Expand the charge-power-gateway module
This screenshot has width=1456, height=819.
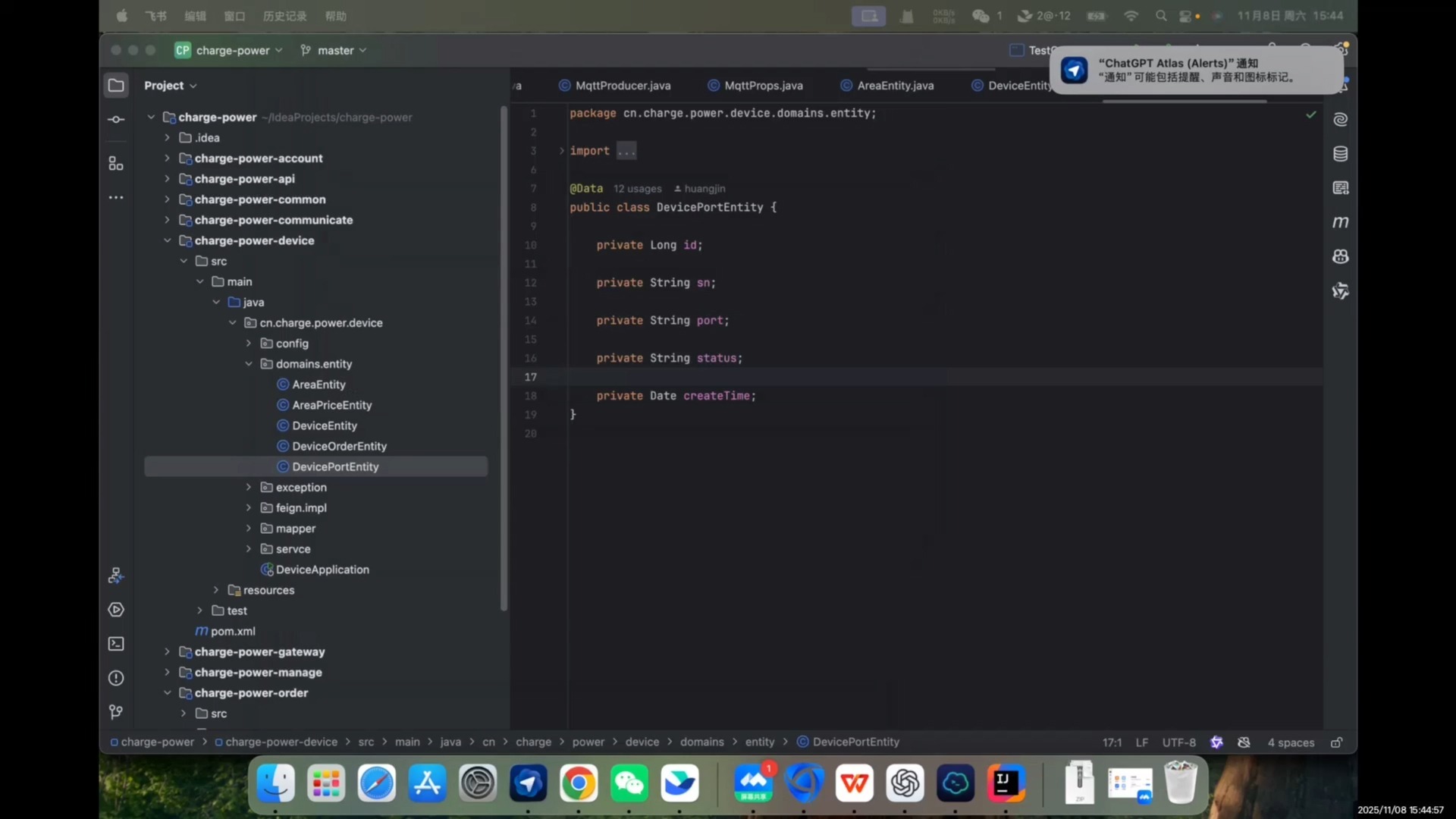tap(167, 651)
